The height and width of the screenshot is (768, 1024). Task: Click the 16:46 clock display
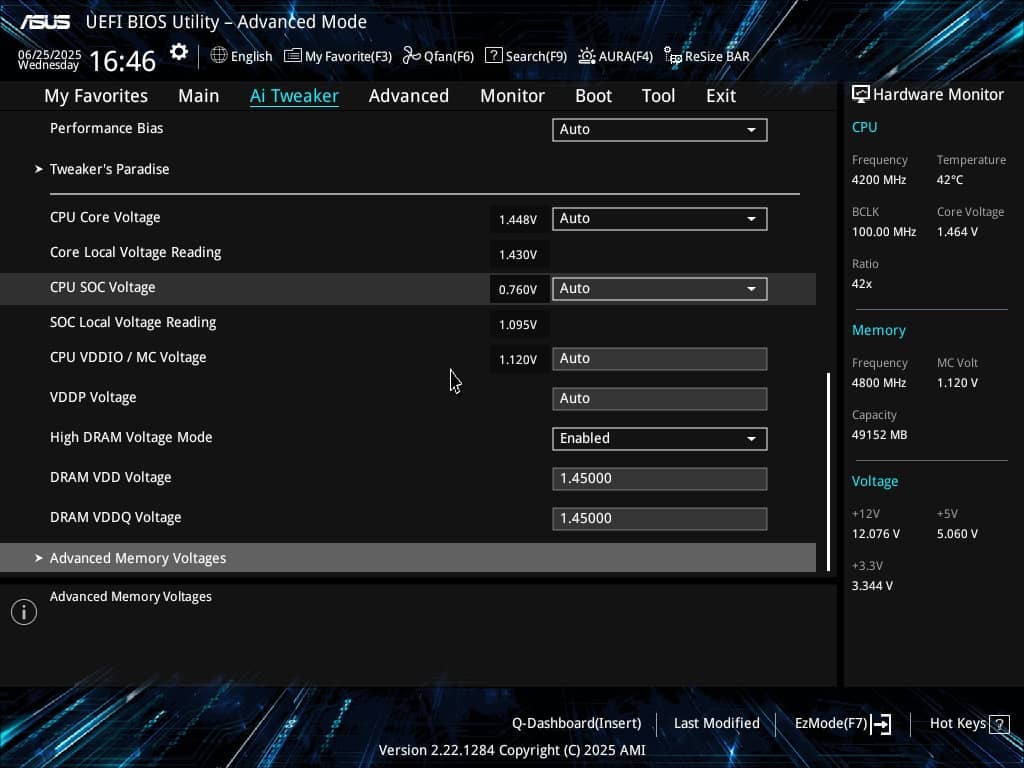122,61
